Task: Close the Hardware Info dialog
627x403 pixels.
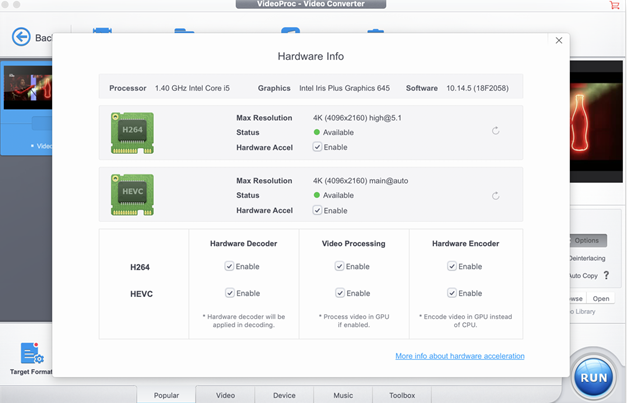Action: (559, 41)
